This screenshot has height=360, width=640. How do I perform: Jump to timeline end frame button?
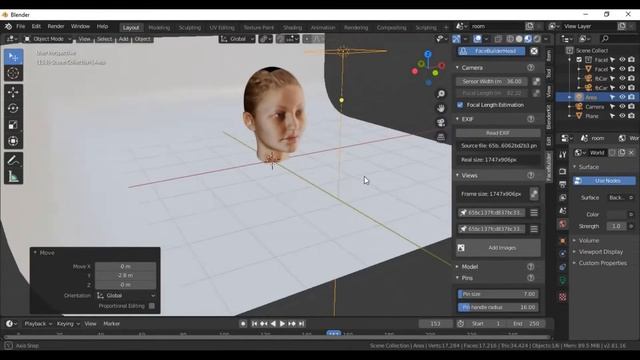(x=301, y=324)
